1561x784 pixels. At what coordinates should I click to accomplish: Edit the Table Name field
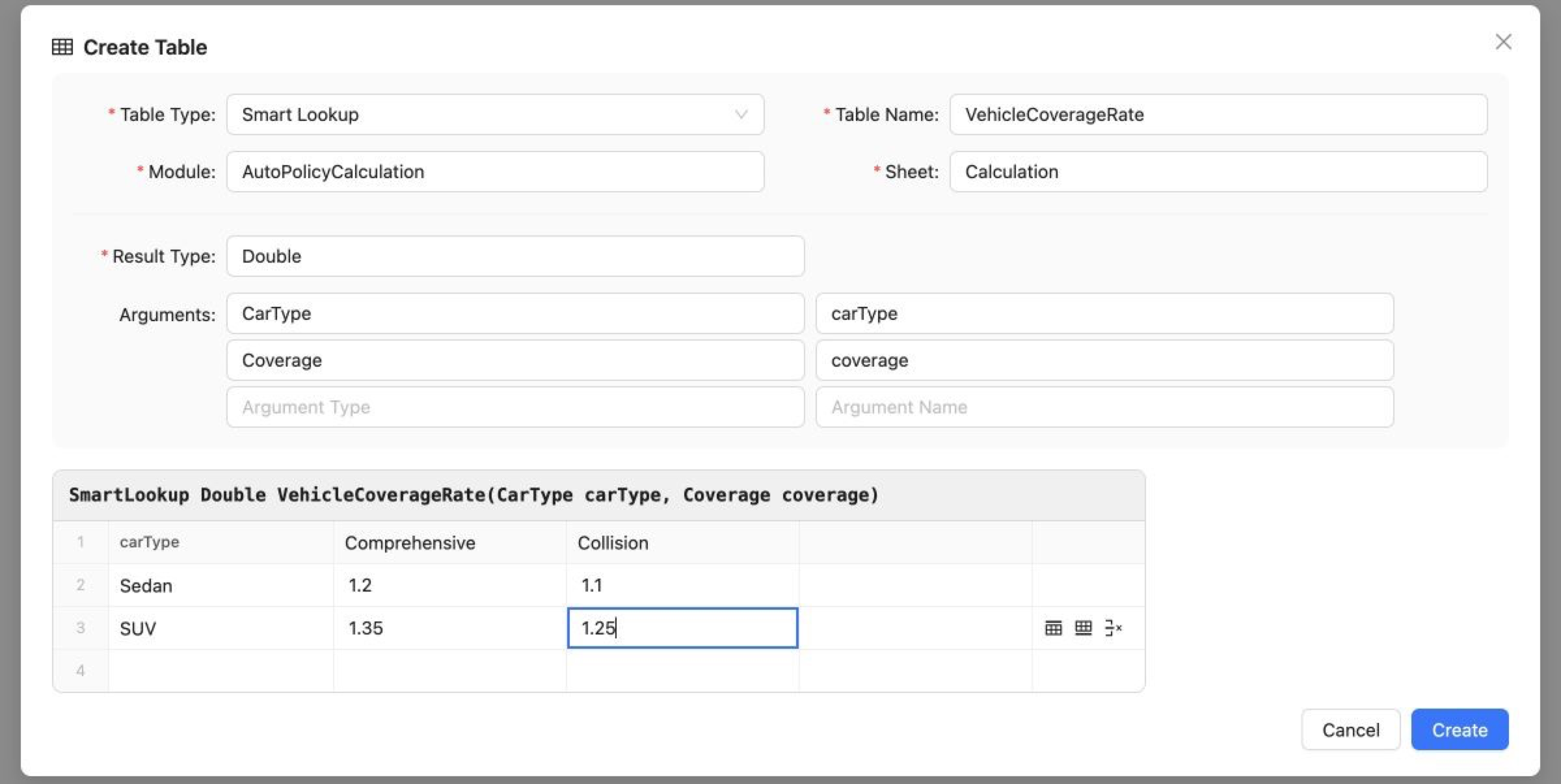(x=1218, y=114)
